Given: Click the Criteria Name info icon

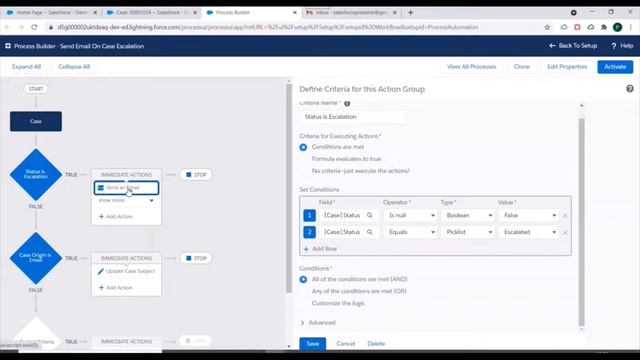Looking at the screenshot, I should coord(347,104).
